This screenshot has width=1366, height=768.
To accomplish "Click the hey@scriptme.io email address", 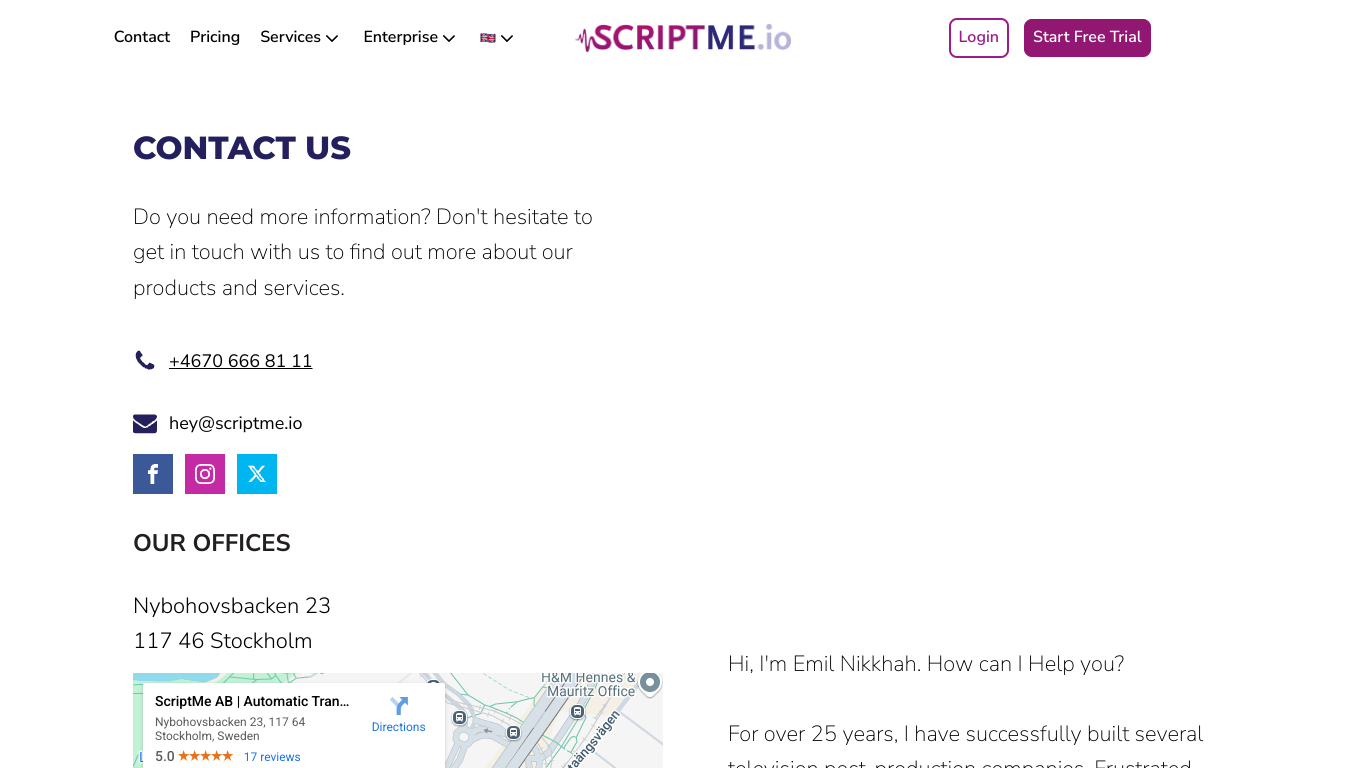I will pyautogui.click(x=235, y=423).
